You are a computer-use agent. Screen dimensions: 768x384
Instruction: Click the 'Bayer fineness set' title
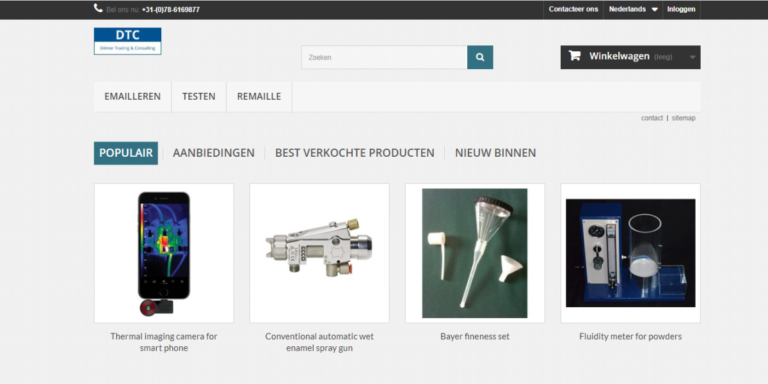click(x=475, y=336)
